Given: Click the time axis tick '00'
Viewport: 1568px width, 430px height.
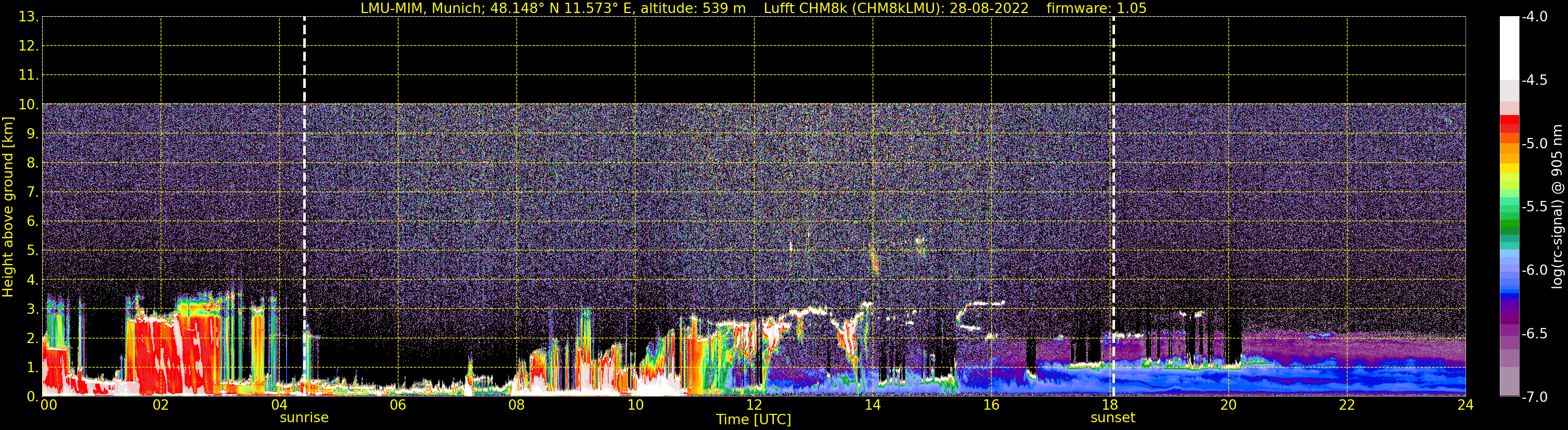Looking at the screenshot, I should tap(49, 405).
